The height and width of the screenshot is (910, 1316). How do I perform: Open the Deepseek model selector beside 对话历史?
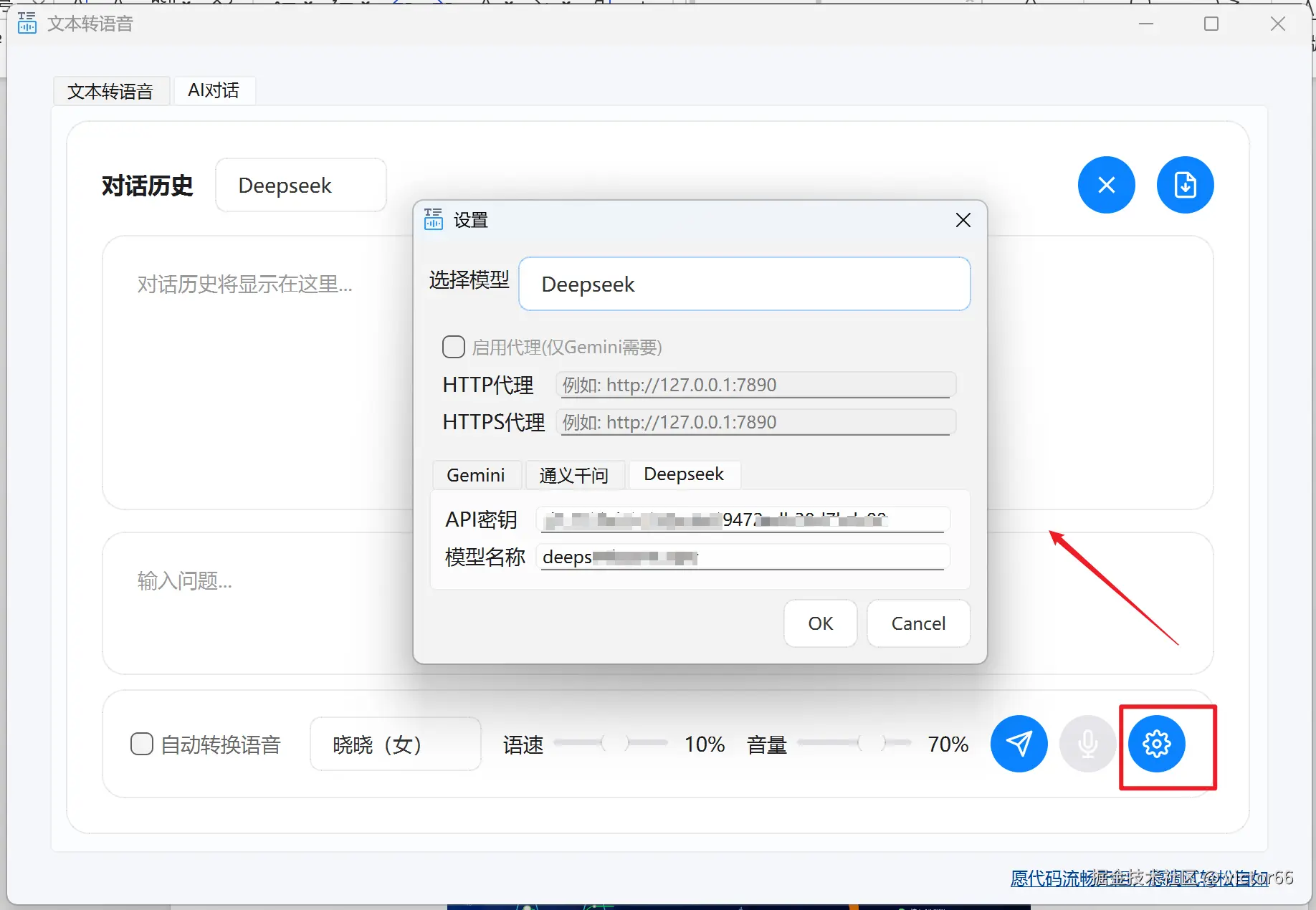[x=300, y=185]
